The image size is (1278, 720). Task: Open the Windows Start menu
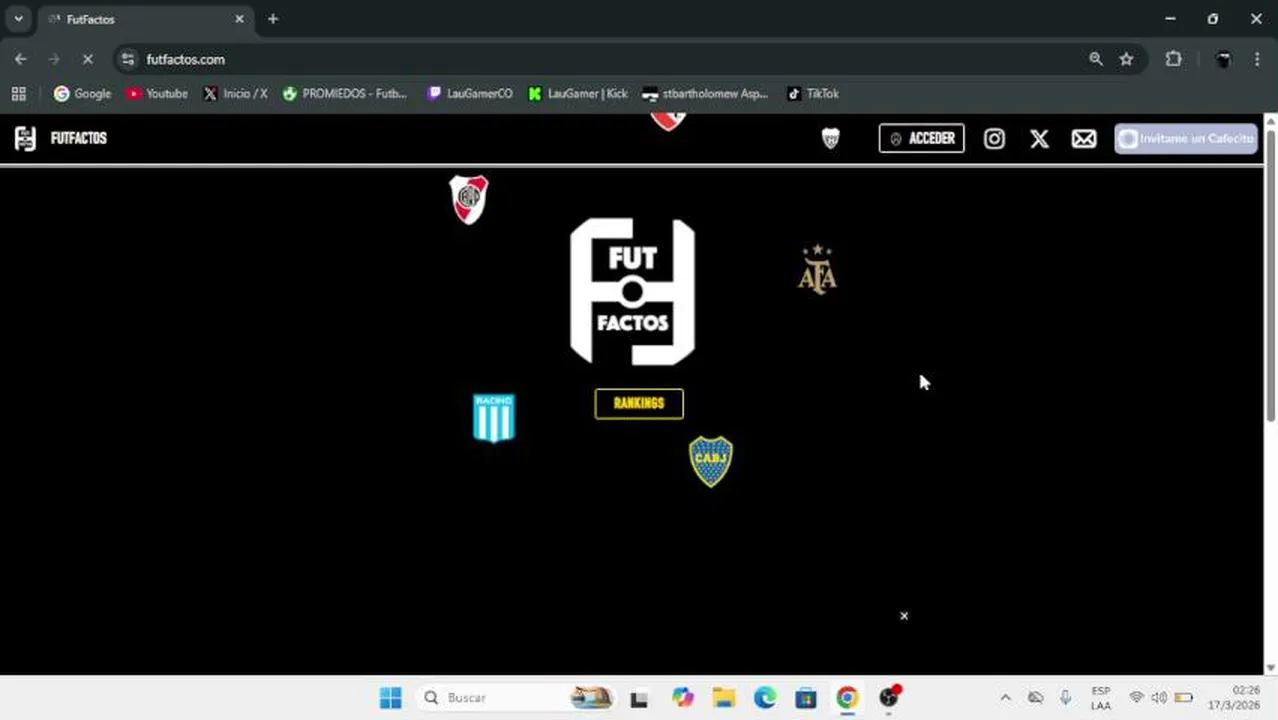[x=391, y=698]
